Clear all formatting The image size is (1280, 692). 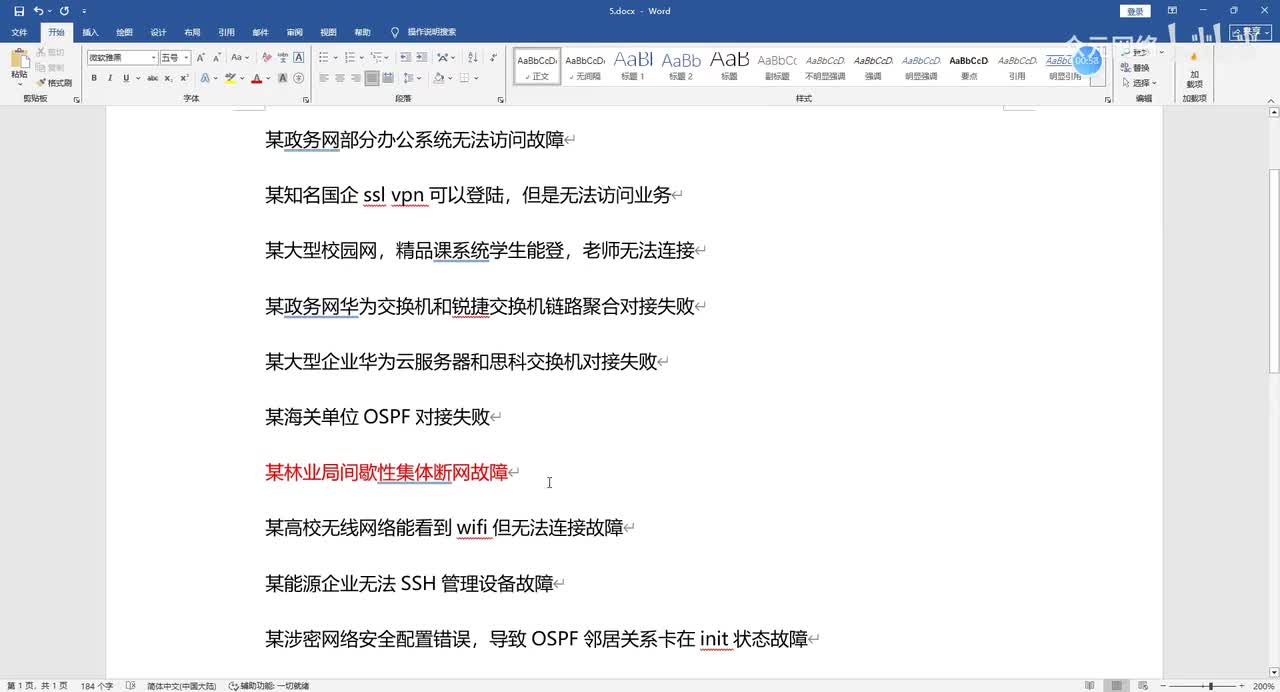265,58
